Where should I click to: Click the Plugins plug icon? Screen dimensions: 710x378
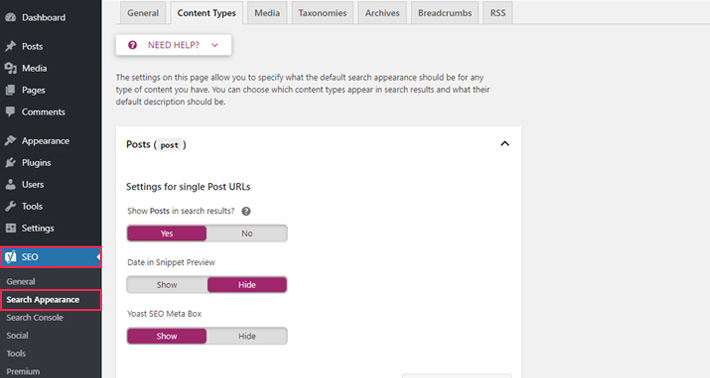coord(10,163)
